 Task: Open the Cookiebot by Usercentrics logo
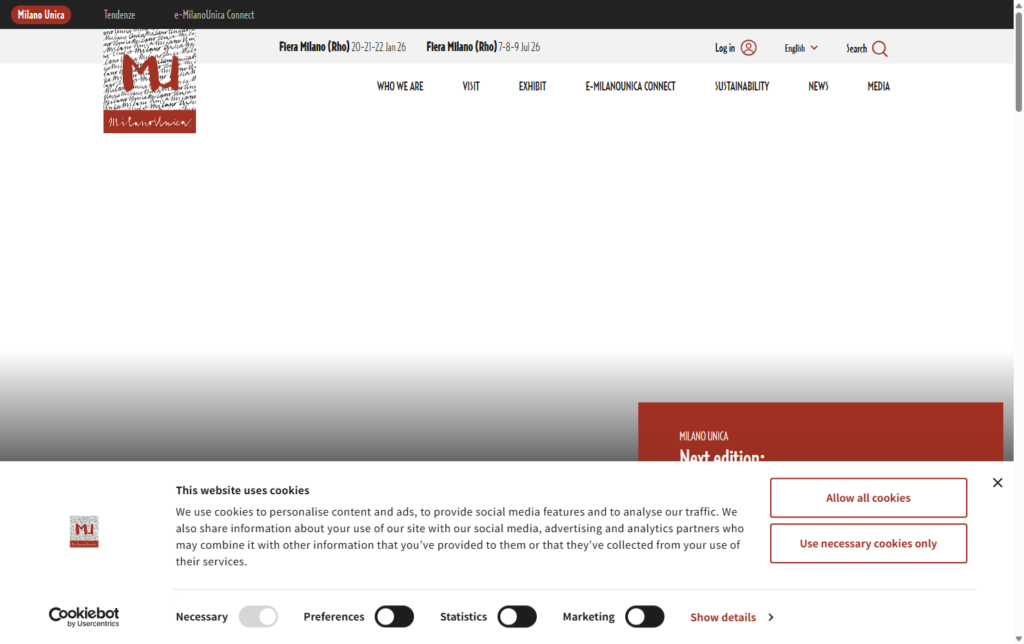coord(84,616)
